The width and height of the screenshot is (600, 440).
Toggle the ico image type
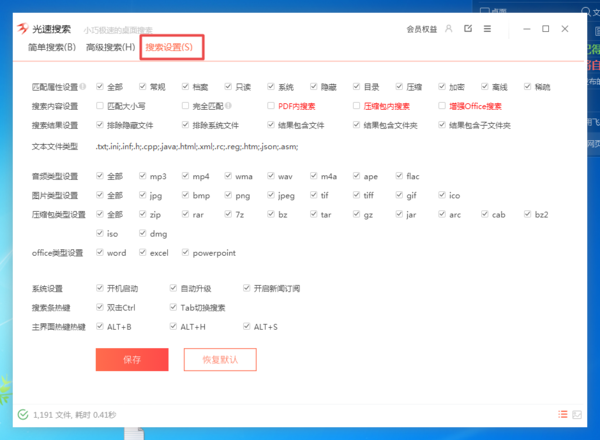[x=442, y=195]
